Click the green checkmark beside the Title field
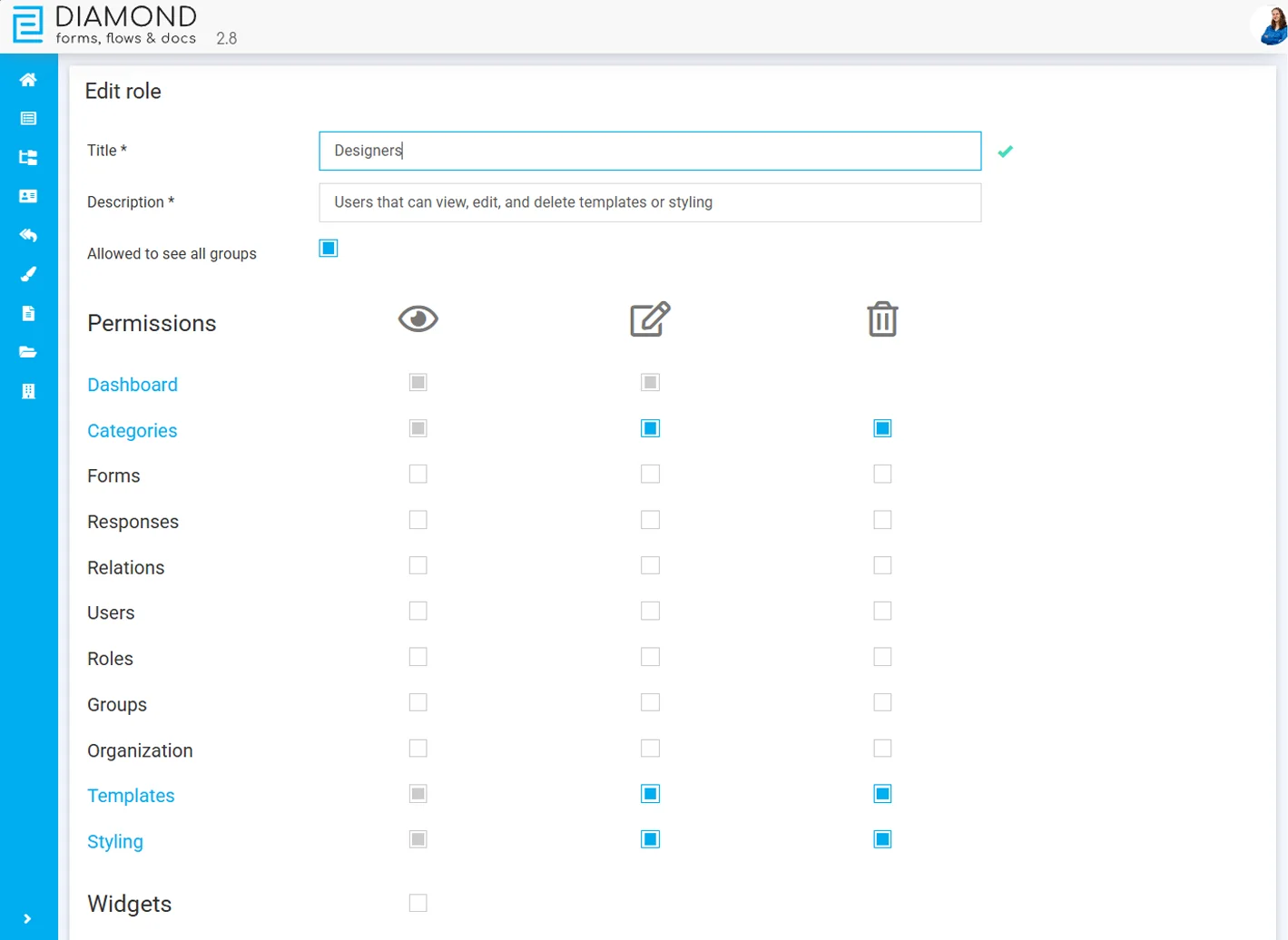Image resolution: width=1288 pixels, height=940 pixels. coord(1006,152)
